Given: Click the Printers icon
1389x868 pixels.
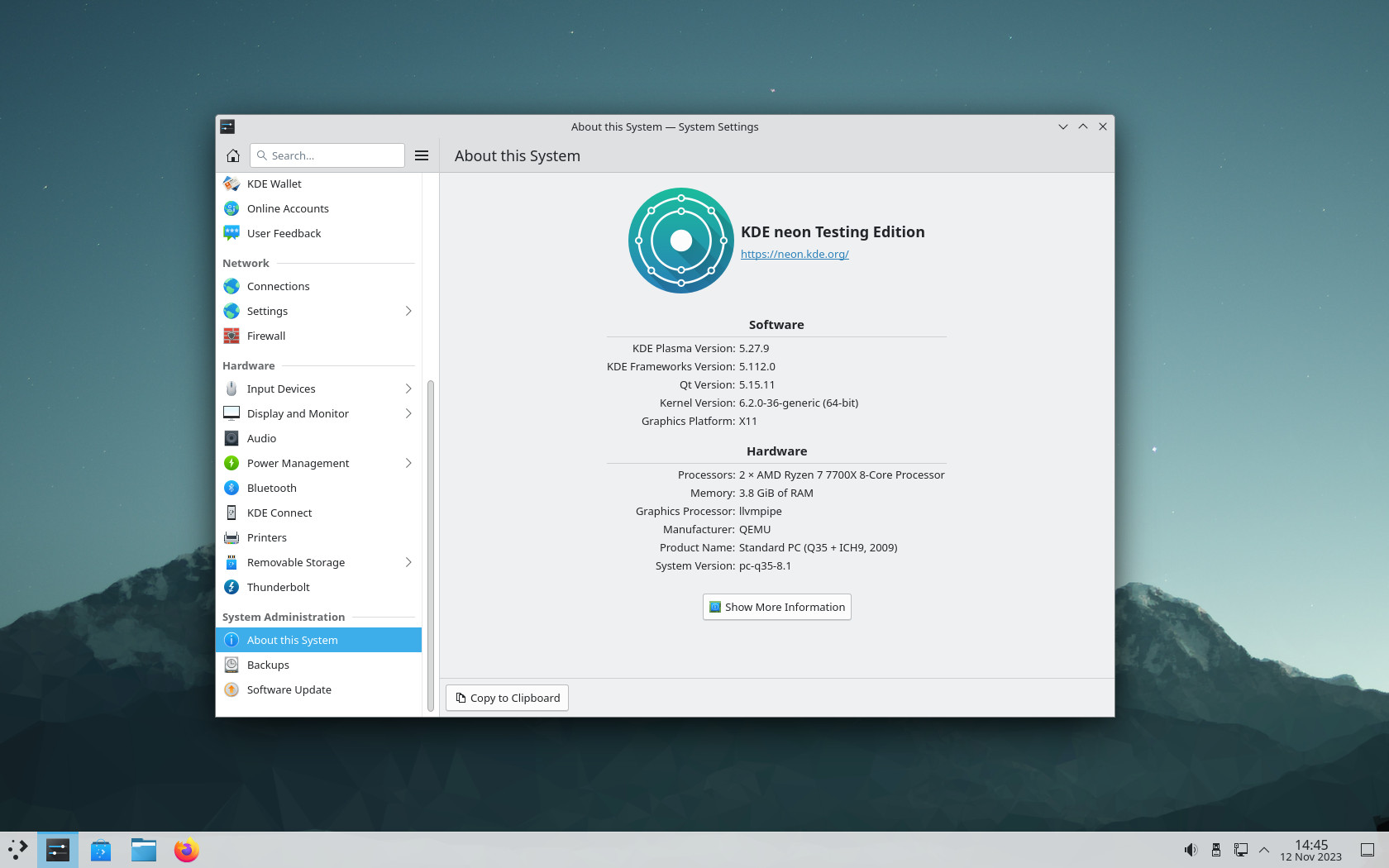Looking at the screenshot, I should tap(231, 537).
